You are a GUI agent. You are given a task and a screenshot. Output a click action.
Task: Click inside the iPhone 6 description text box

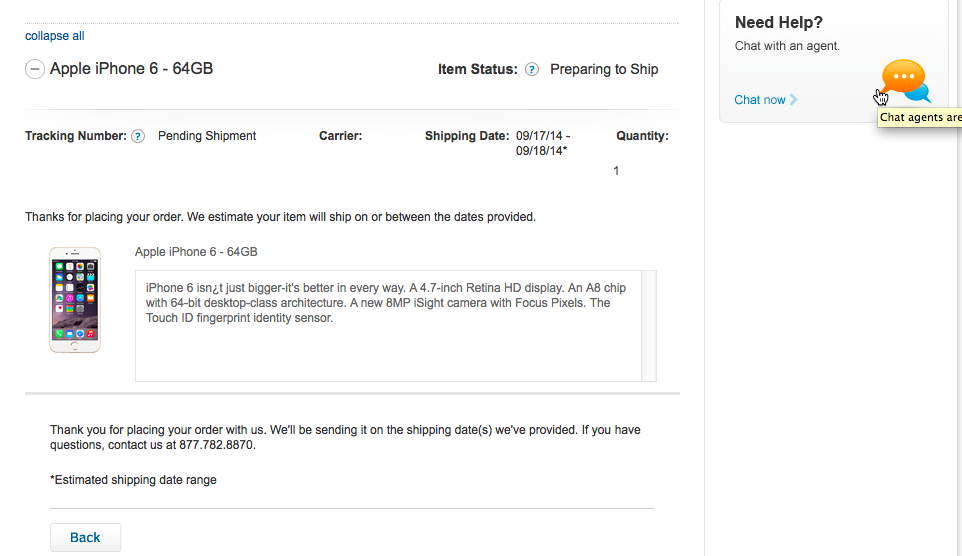point(388,326)
